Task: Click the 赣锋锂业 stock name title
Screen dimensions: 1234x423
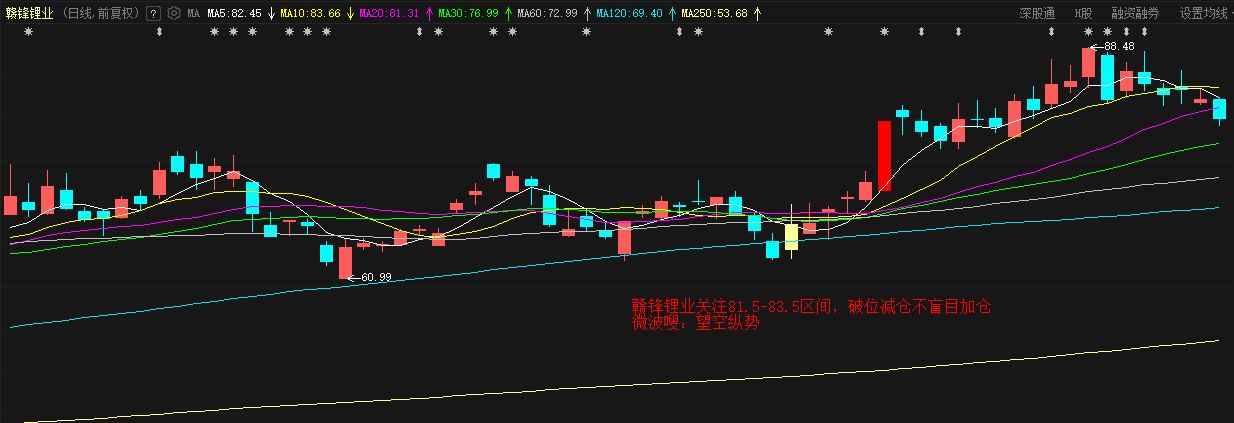Action: (30, 14)
